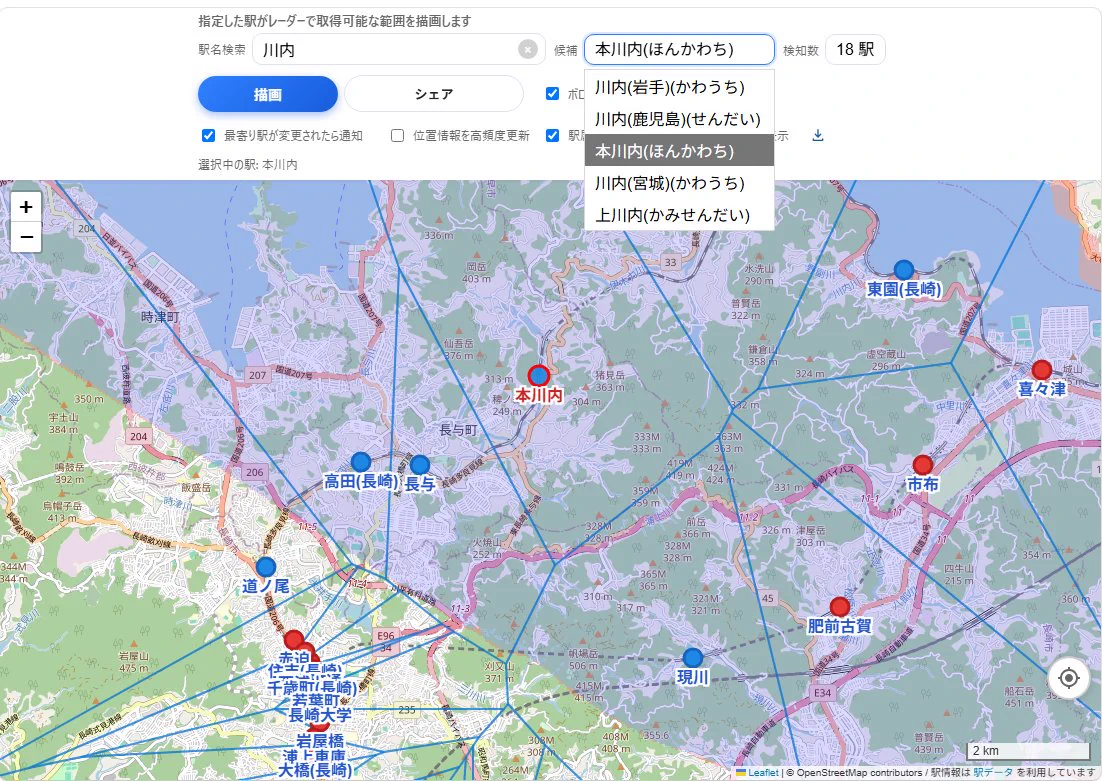The height and width of the screenshot is (781, 1102).
Task: Toggle 最寄り駅が変更されたら通知 checkbox
Action: [x=208, y=136]
